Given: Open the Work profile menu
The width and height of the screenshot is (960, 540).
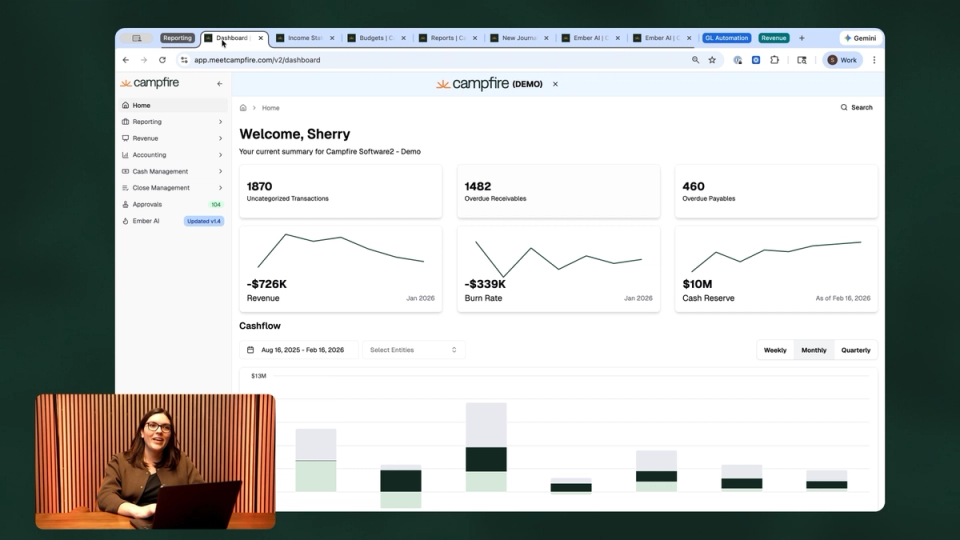Looking at the screenshot, I should [x=842, y=60].
